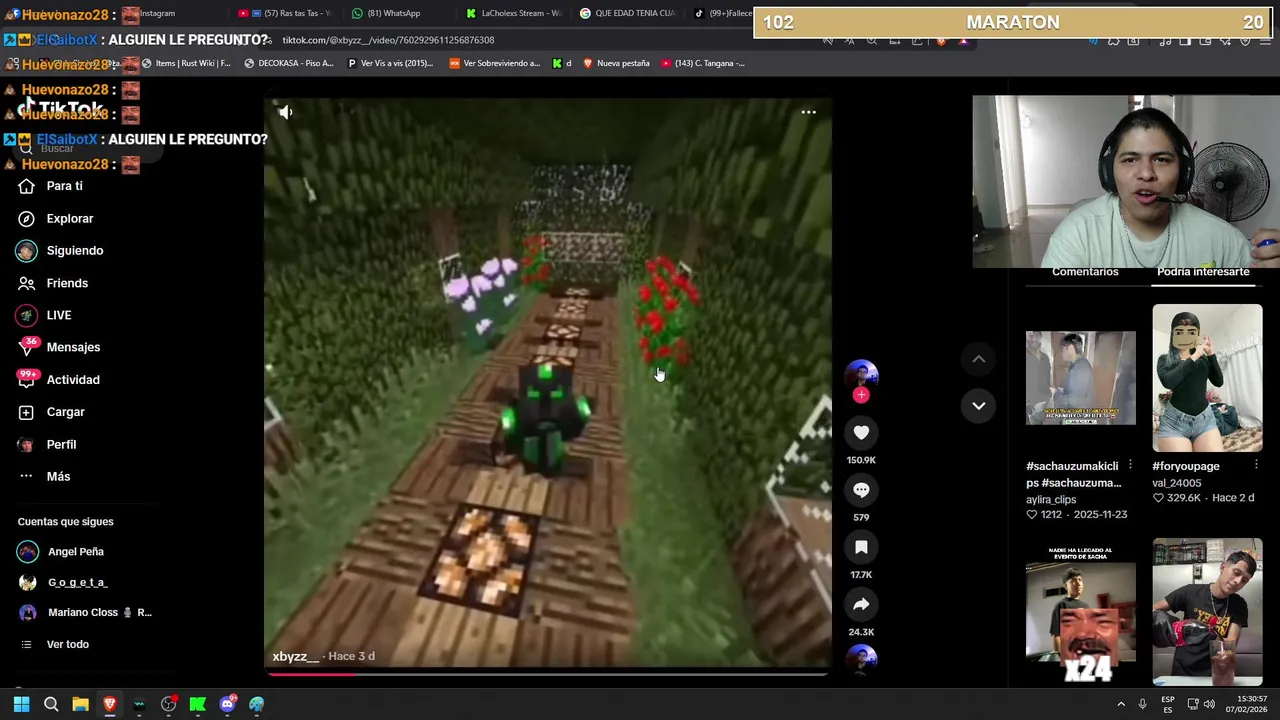The image size is (1280, 720).
Task: Show hidden system tray icons
Action: pyautogui.click(x=1121, y=705)
